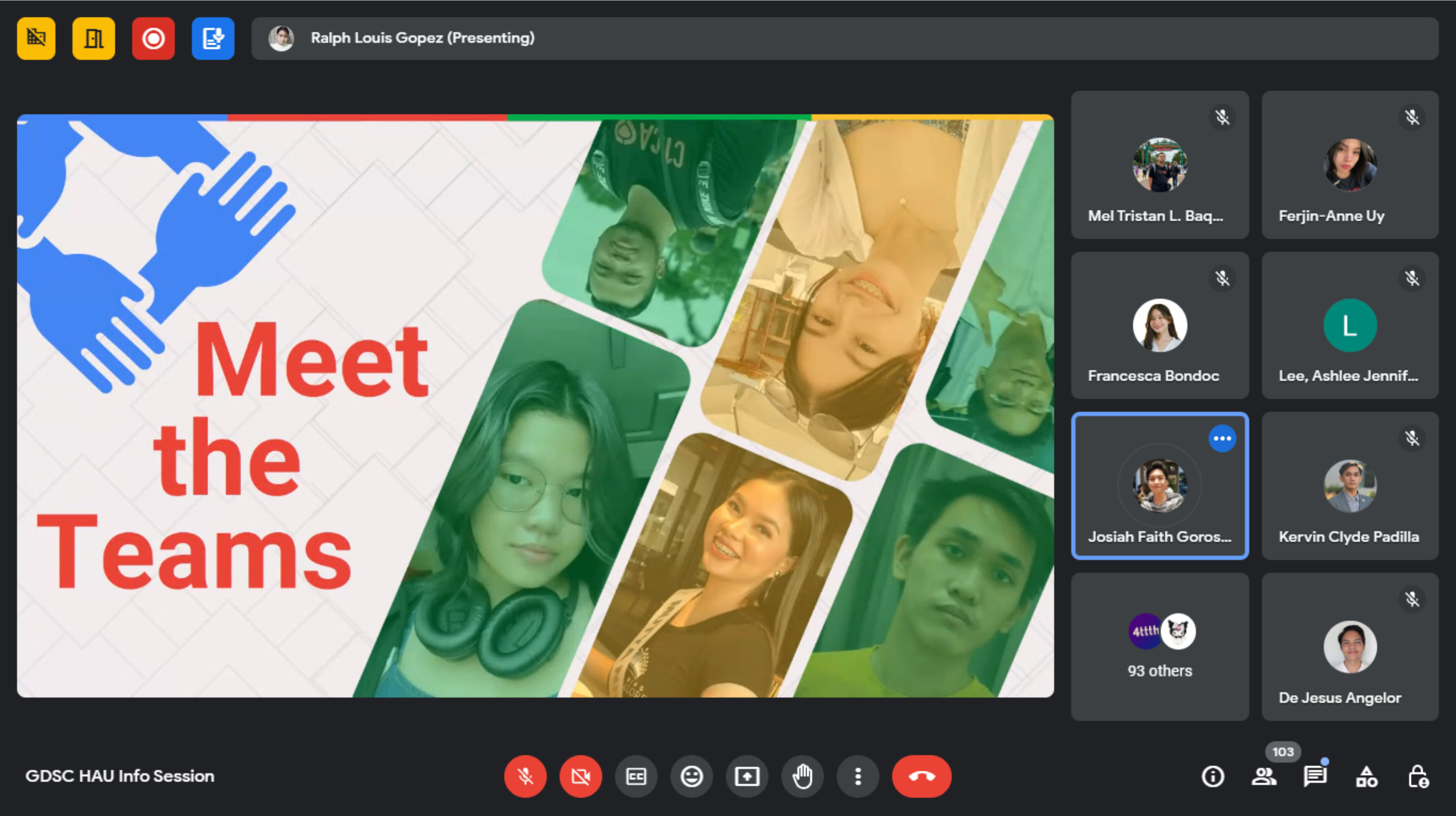Click muted mic icon on De Jesus Angelor tile
This screenshot has height=816, width=1456.
tap(1412, 599)
